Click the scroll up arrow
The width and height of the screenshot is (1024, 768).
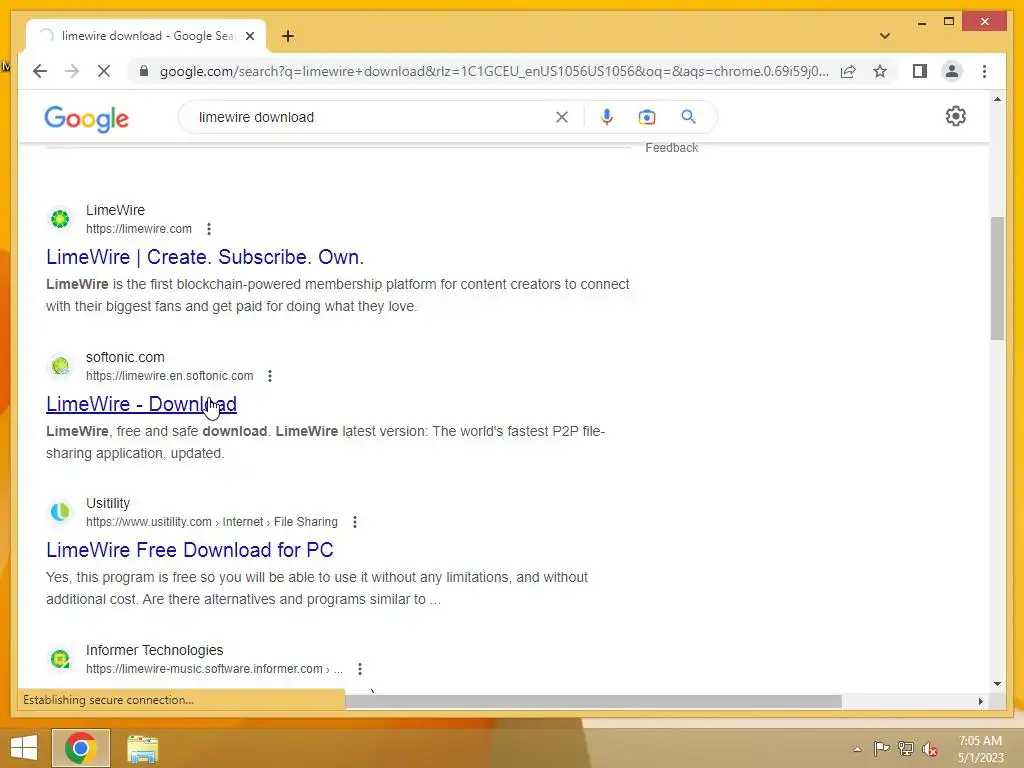[x=997, y=99]
